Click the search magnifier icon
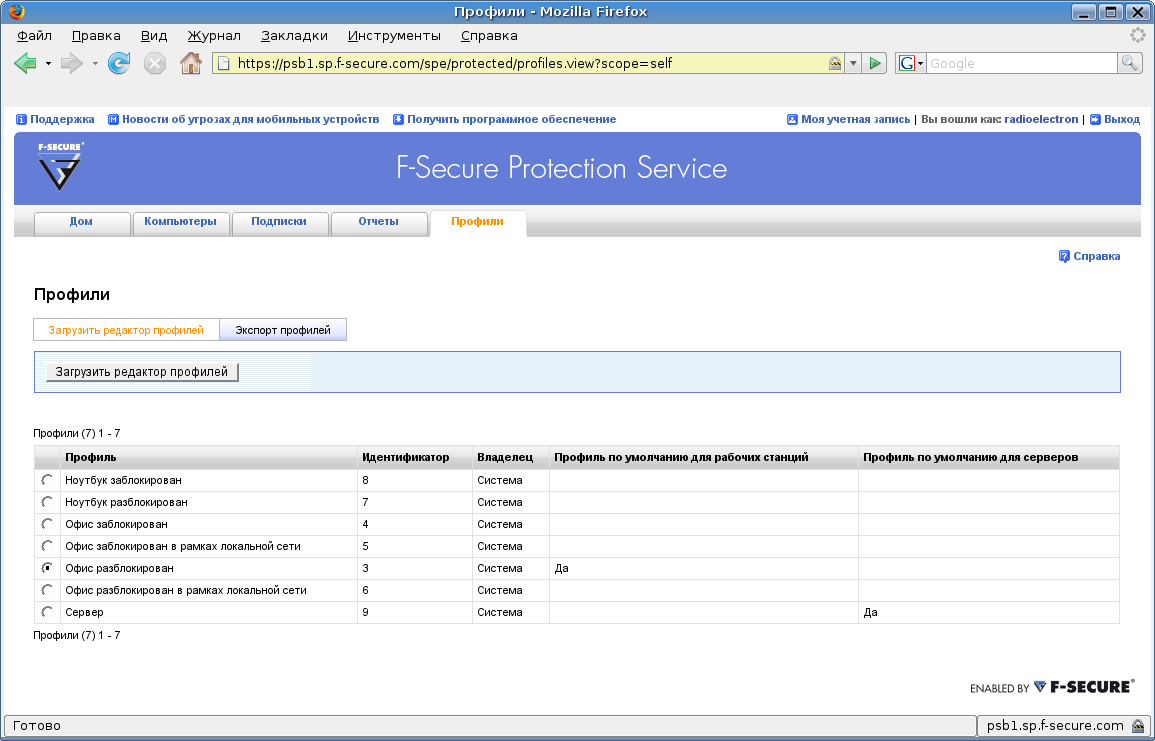The image size is (1155, 741). click(x=1128, y=63)
